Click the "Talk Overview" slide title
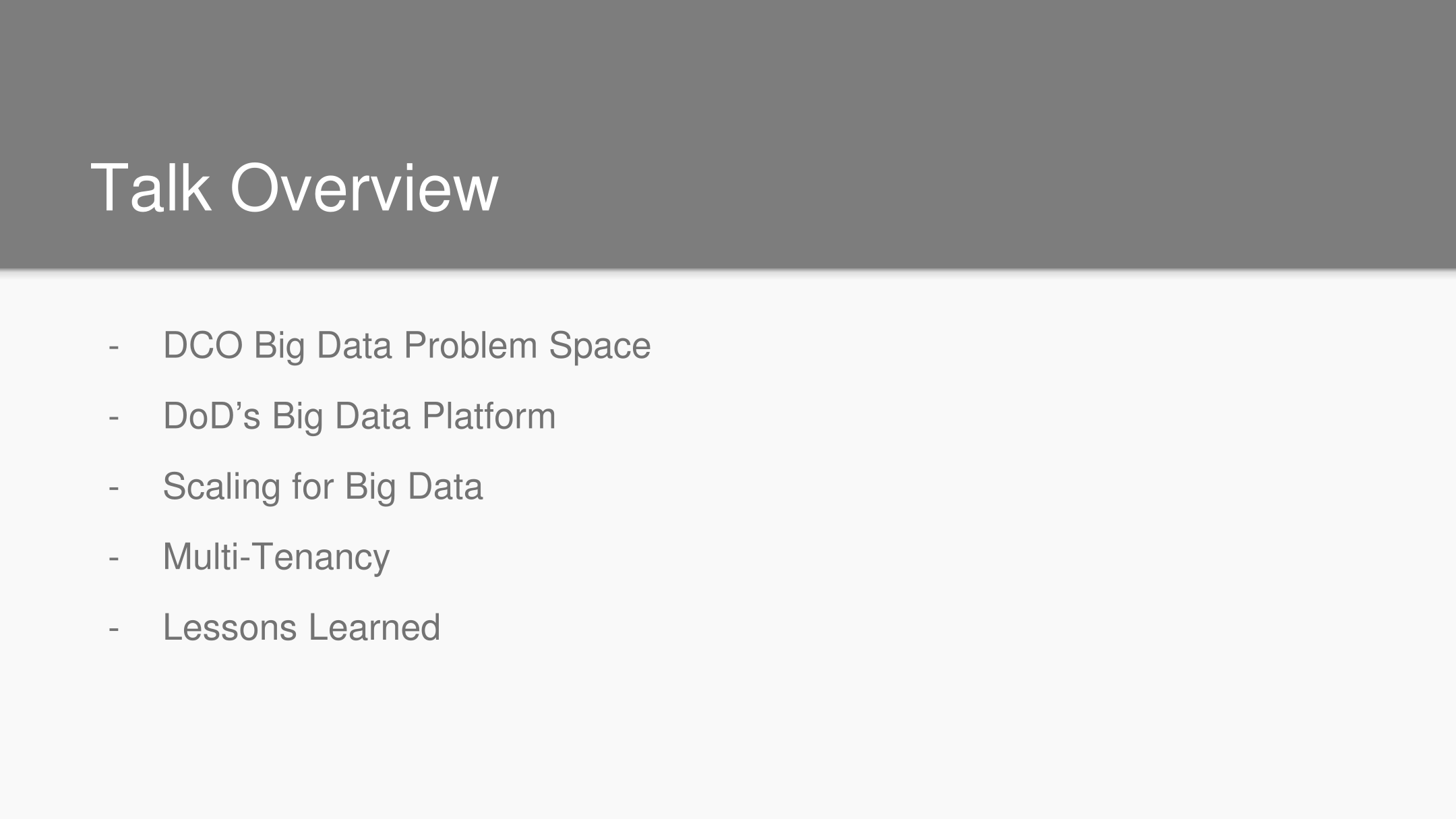This screenshot has width=1456, height=819. point(294,188)
